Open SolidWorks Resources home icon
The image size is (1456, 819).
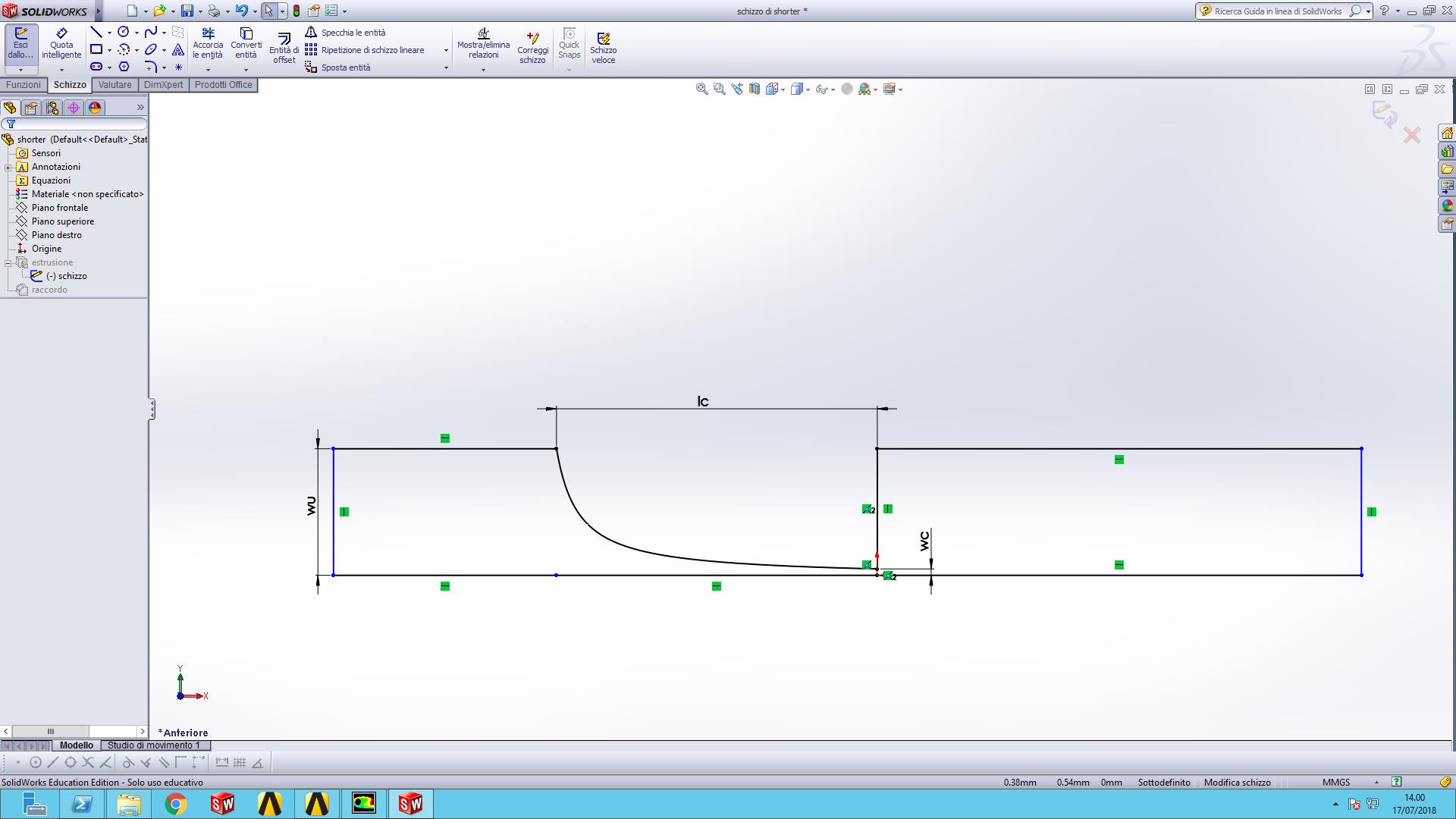pos(1447,133)
